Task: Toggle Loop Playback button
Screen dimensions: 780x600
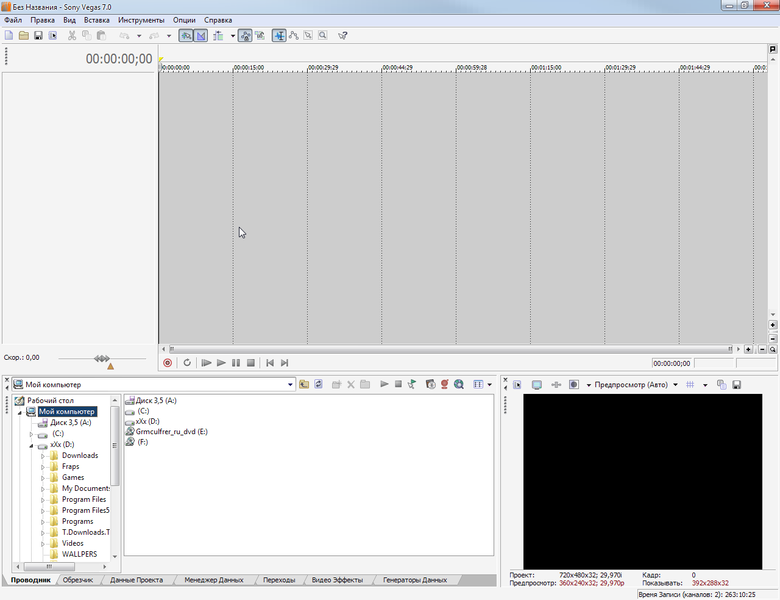Action: pos(187,363)
